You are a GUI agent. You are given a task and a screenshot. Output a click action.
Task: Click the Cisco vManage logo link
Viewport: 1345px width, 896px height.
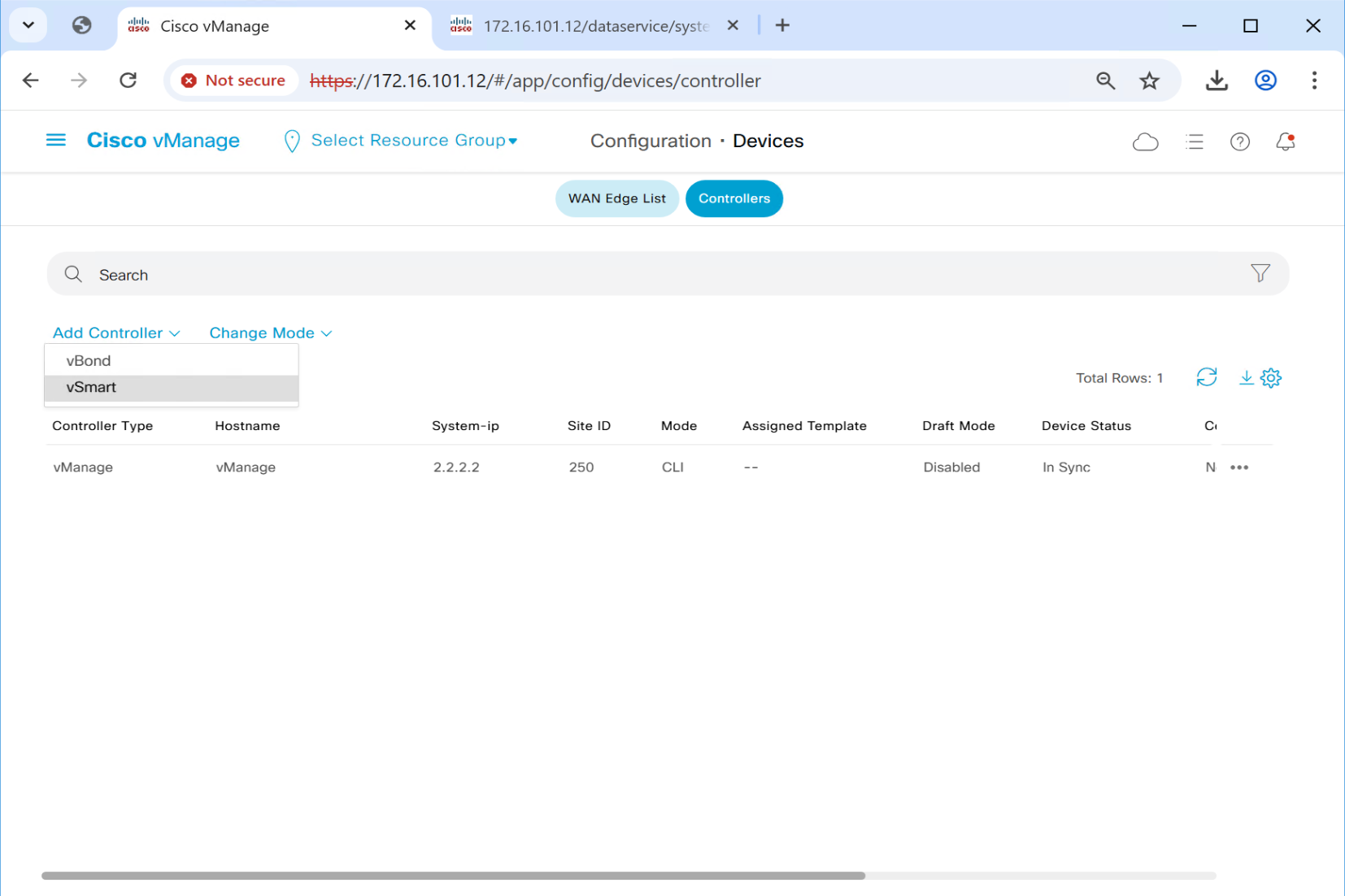coord(163,141)
